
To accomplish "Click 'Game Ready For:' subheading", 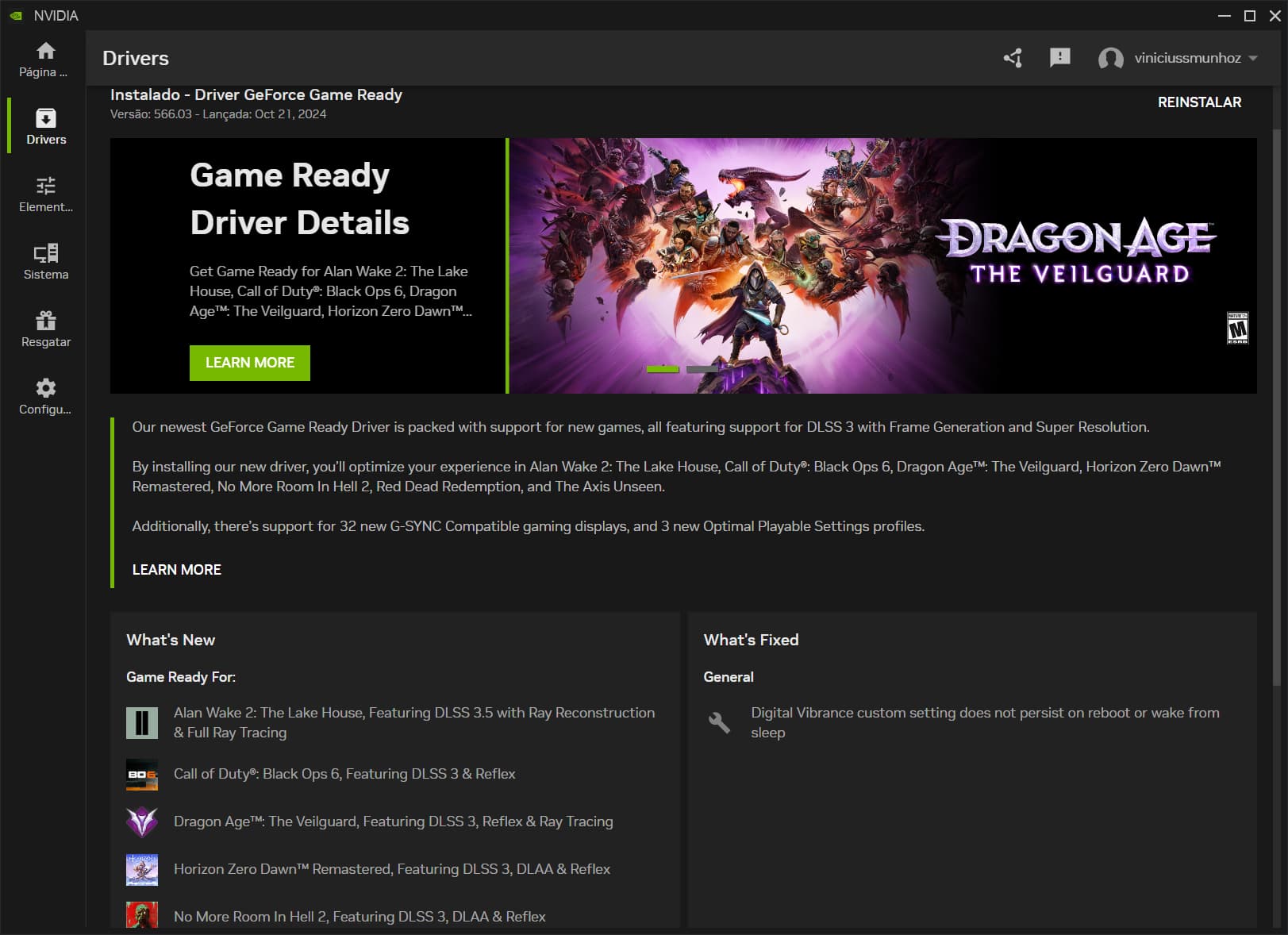I will point(181,677).
